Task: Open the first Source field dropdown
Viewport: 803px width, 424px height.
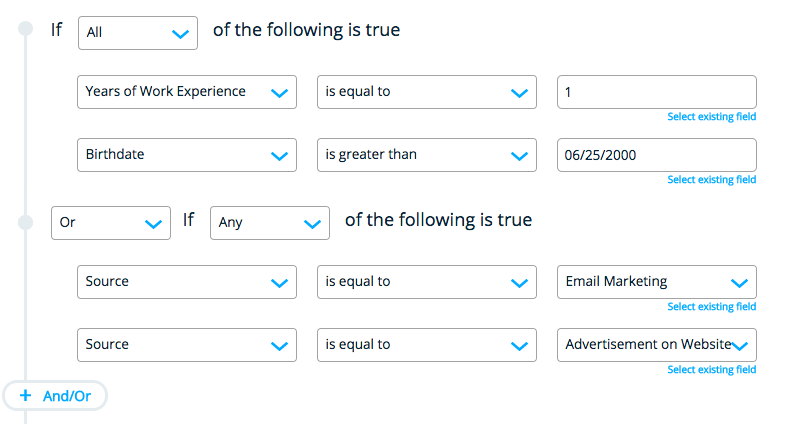Action: click(x=186, y=282)
